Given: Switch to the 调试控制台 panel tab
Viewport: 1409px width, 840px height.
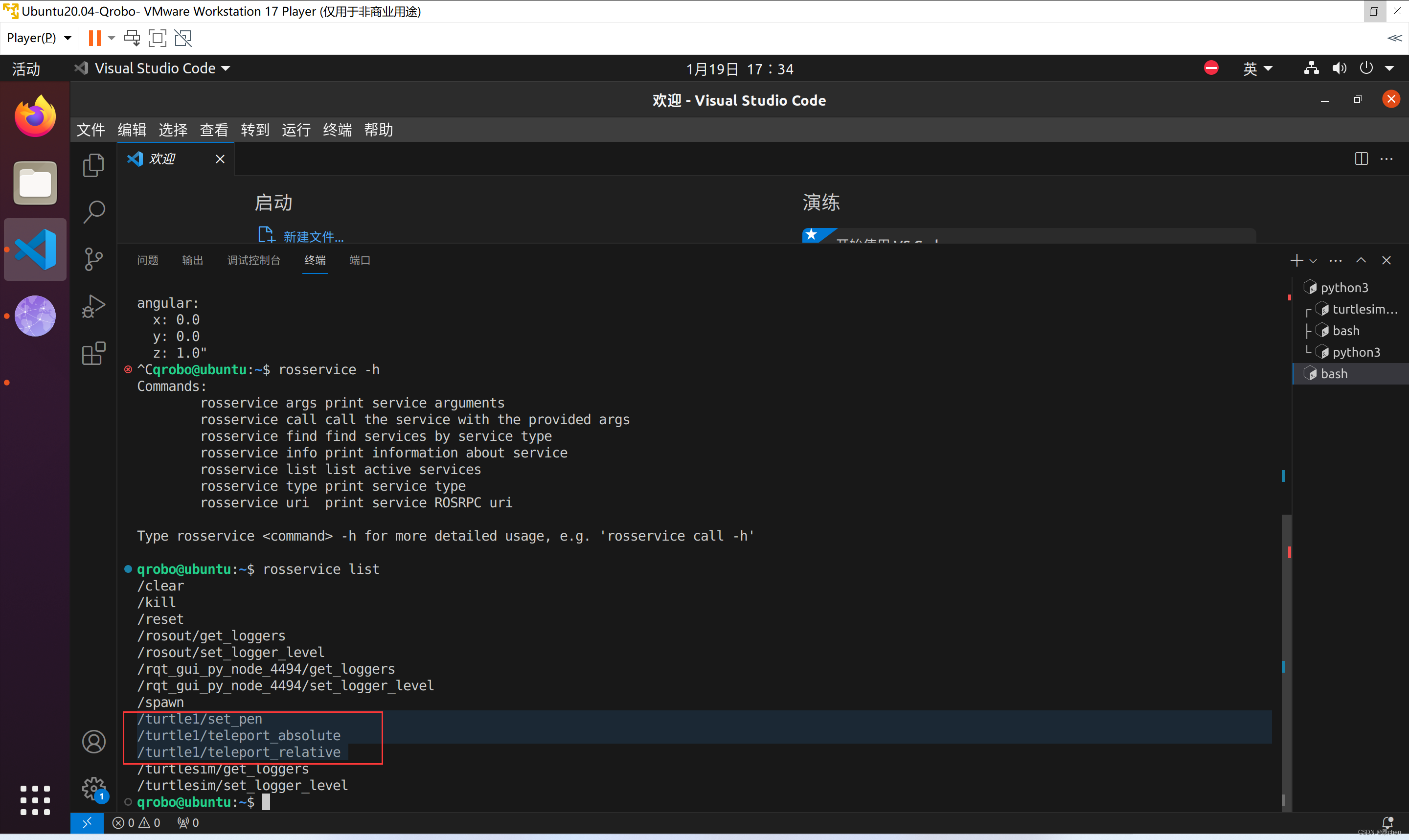Looking at the screenshot, I should (253, 260).
